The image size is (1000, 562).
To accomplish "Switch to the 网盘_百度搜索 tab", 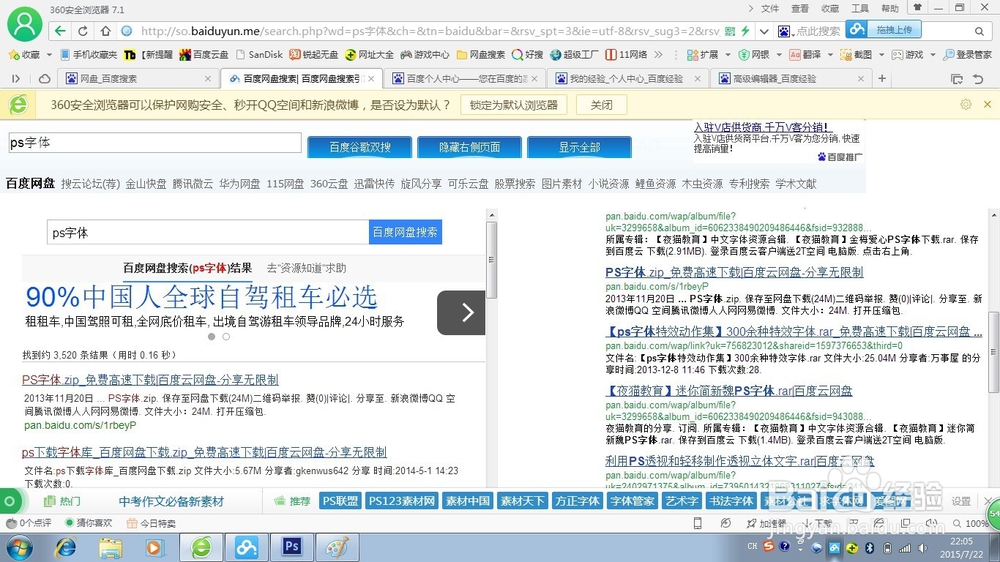I will point(138,78).
